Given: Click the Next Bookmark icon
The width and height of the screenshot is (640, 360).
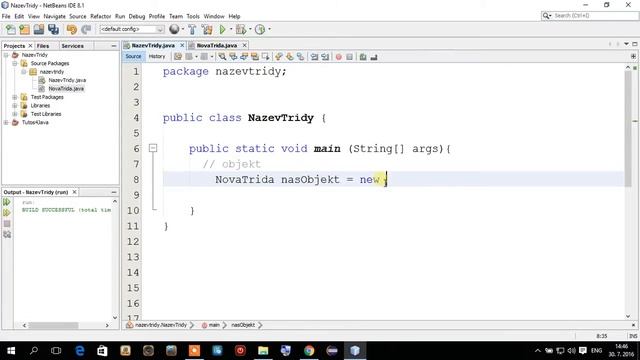Looking at the screenshot, I should coord(289,57).
